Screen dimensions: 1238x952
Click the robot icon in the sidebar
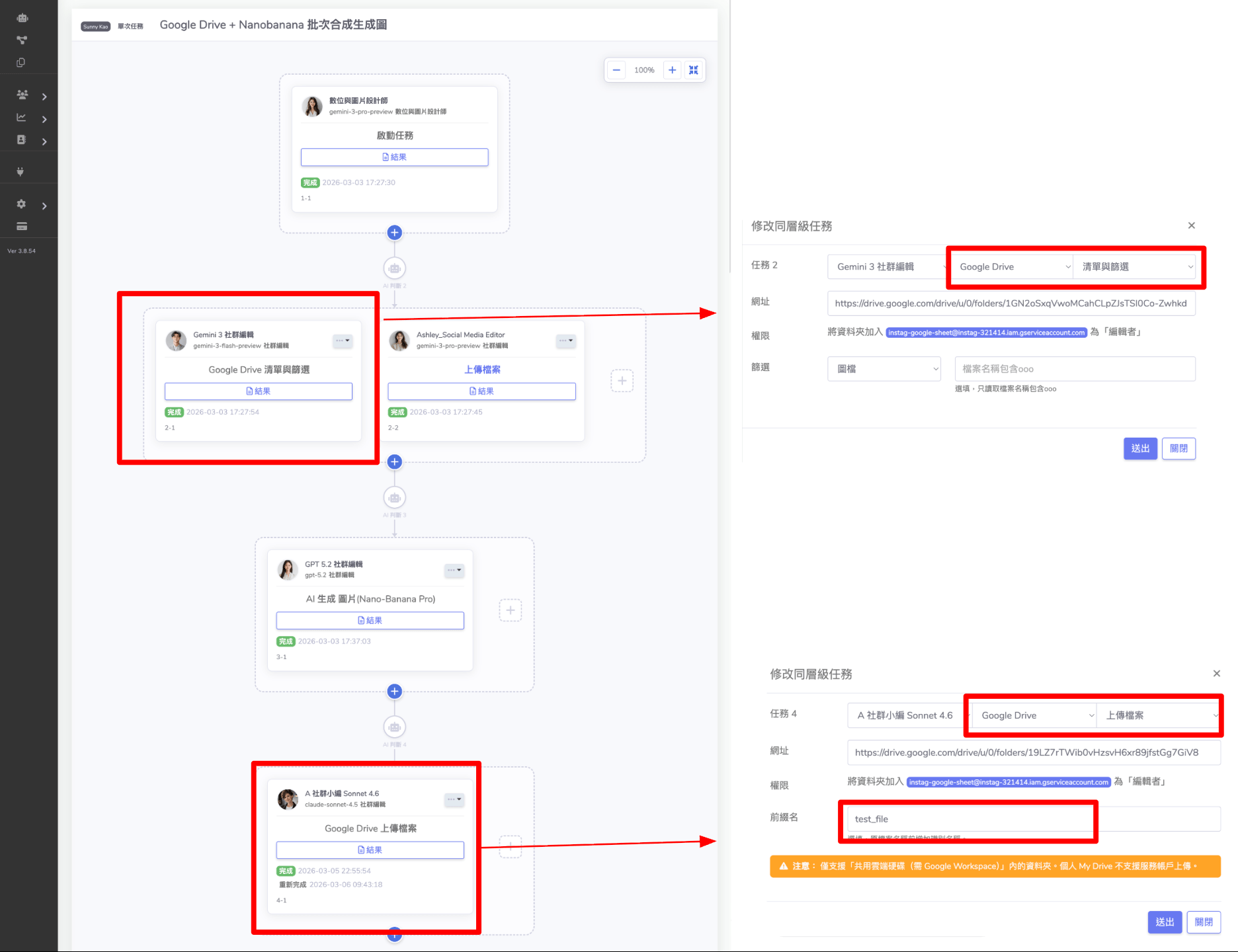tap(22, 18)
